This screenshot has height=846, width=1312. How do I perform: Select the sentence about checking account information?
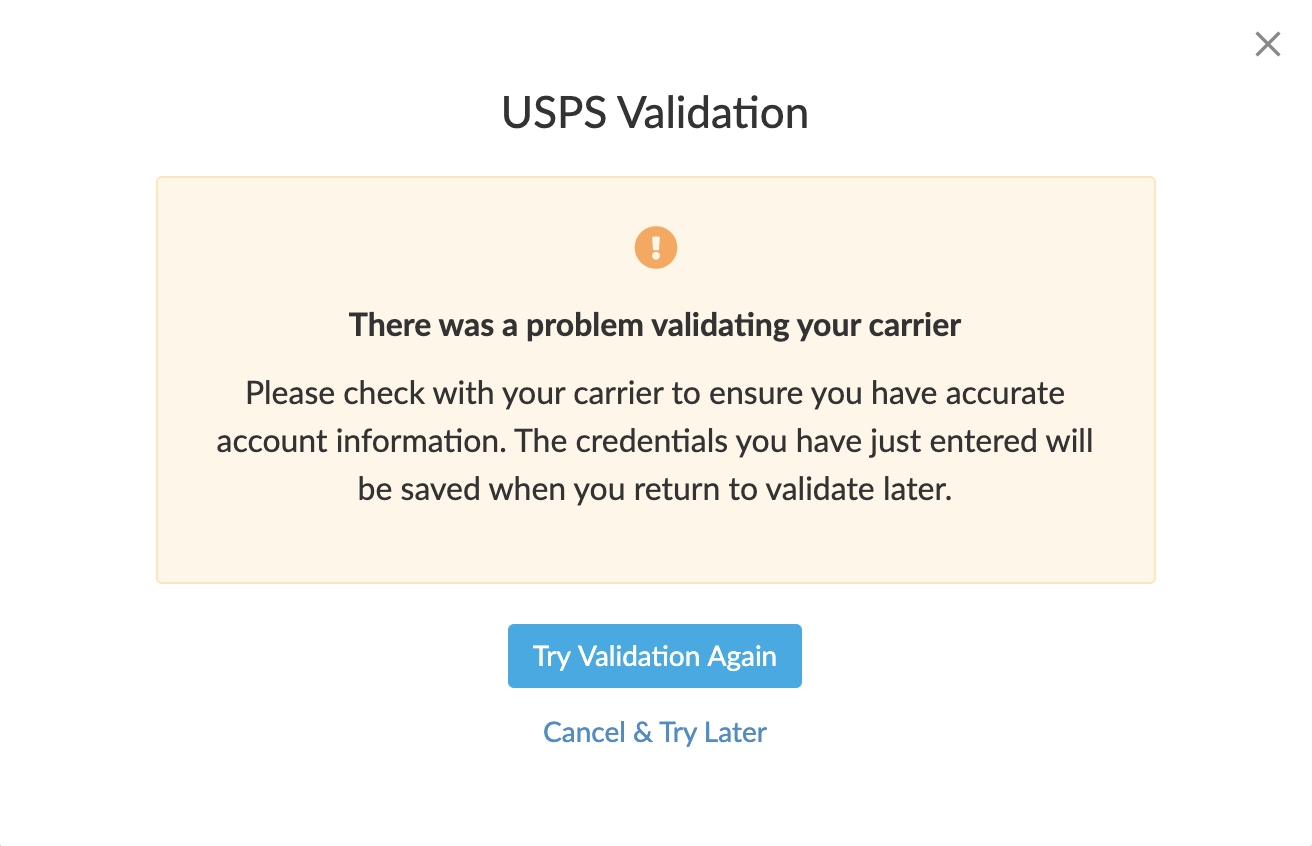pos(655,393)
